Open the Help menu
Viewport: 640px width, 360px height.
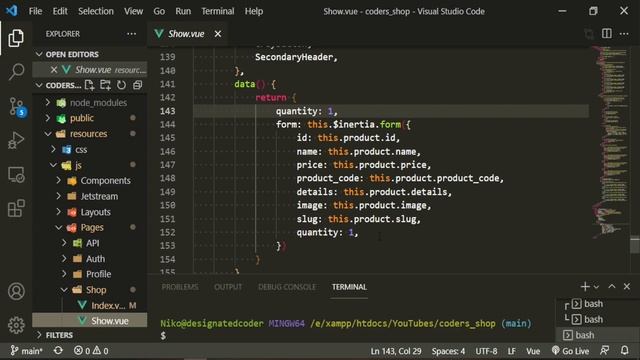[254, 11]
